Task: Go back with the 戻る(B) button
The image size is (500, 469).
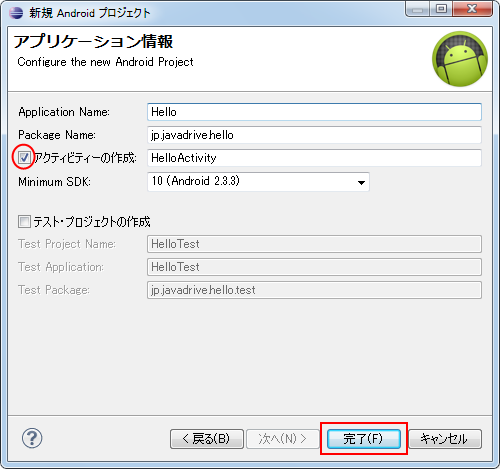Action: (x=207, y=439)
